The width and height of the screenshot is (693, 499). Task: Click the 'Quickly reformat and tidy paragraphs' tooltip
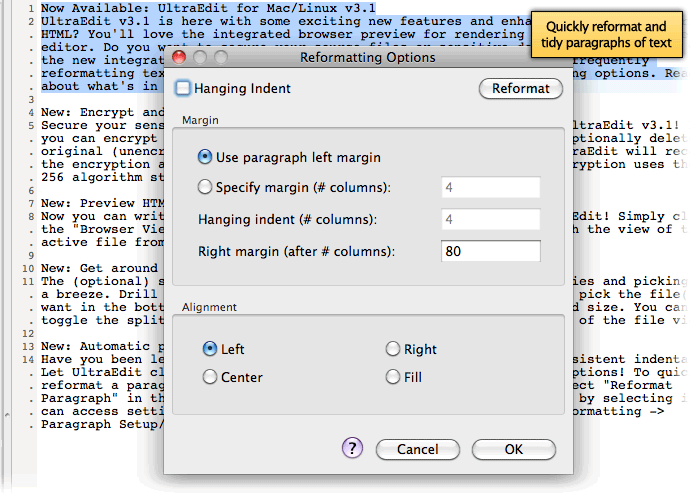(x=606, y=35)
